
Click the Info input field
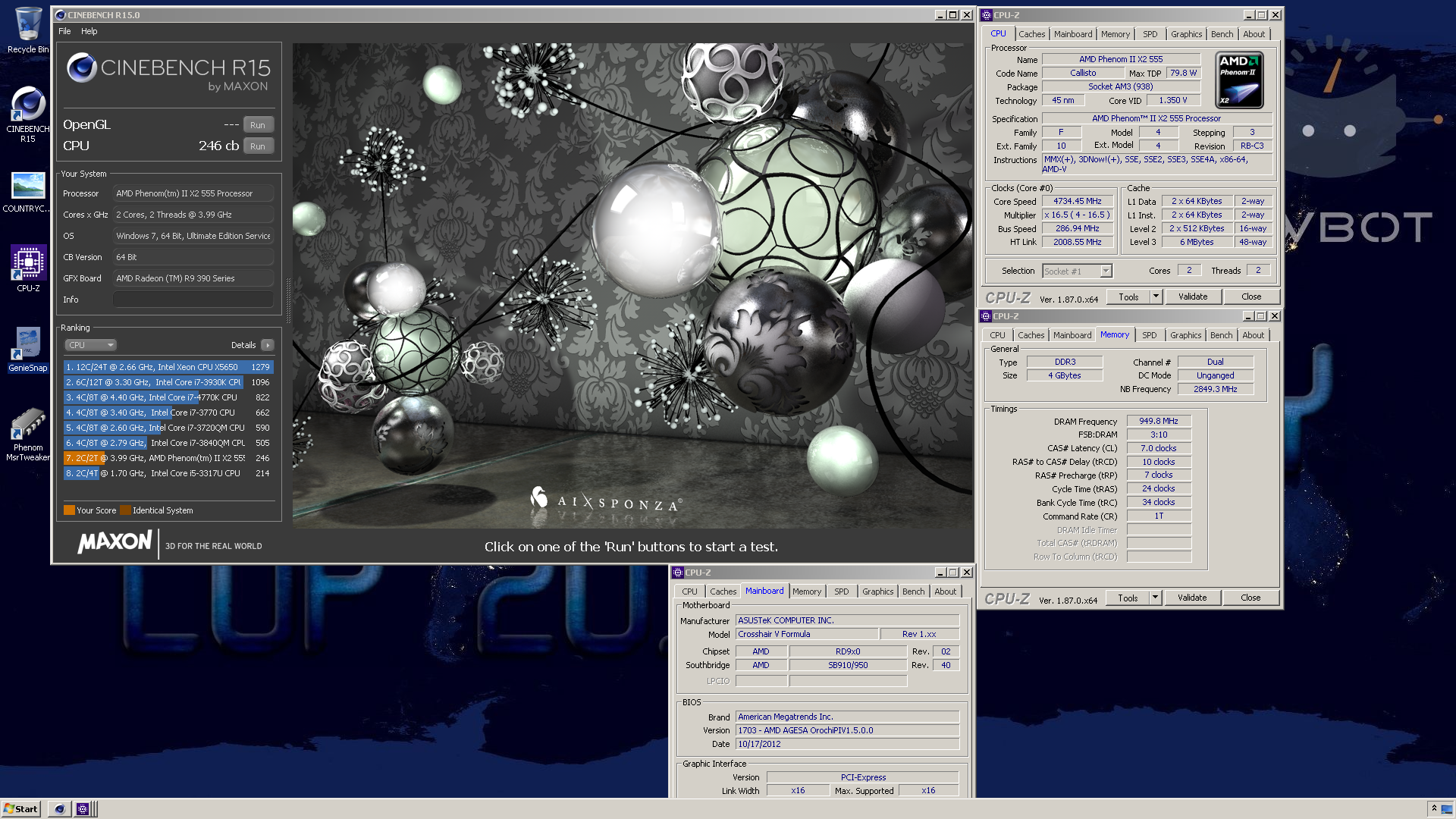click(x=193, y=300)
